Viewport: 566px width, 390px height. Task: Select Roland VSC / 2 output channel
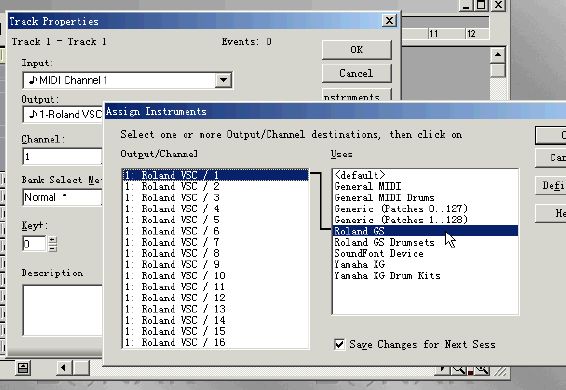click(215, 186)
